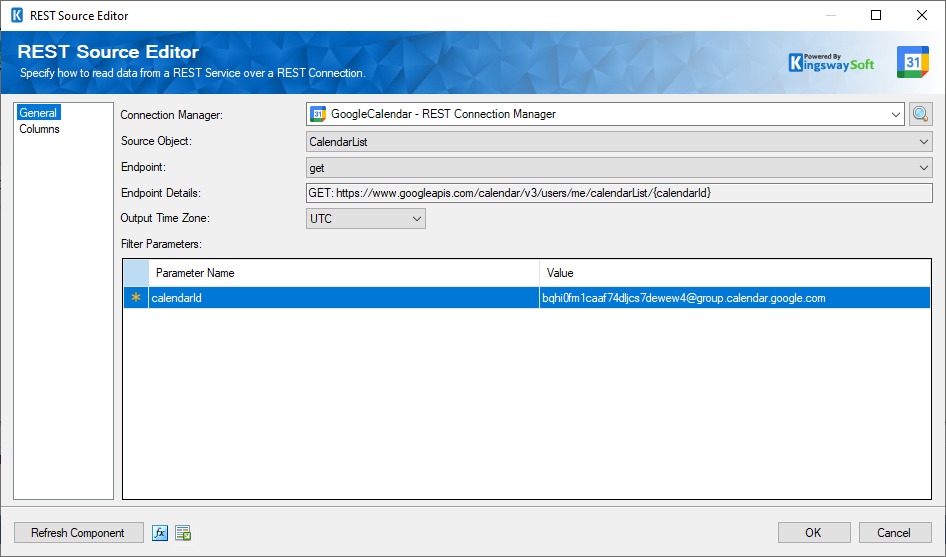Open the Output Time Zone UTC dropdown
Image resolution: width=946 pixels, height=557 pixels.
point(366,218)
